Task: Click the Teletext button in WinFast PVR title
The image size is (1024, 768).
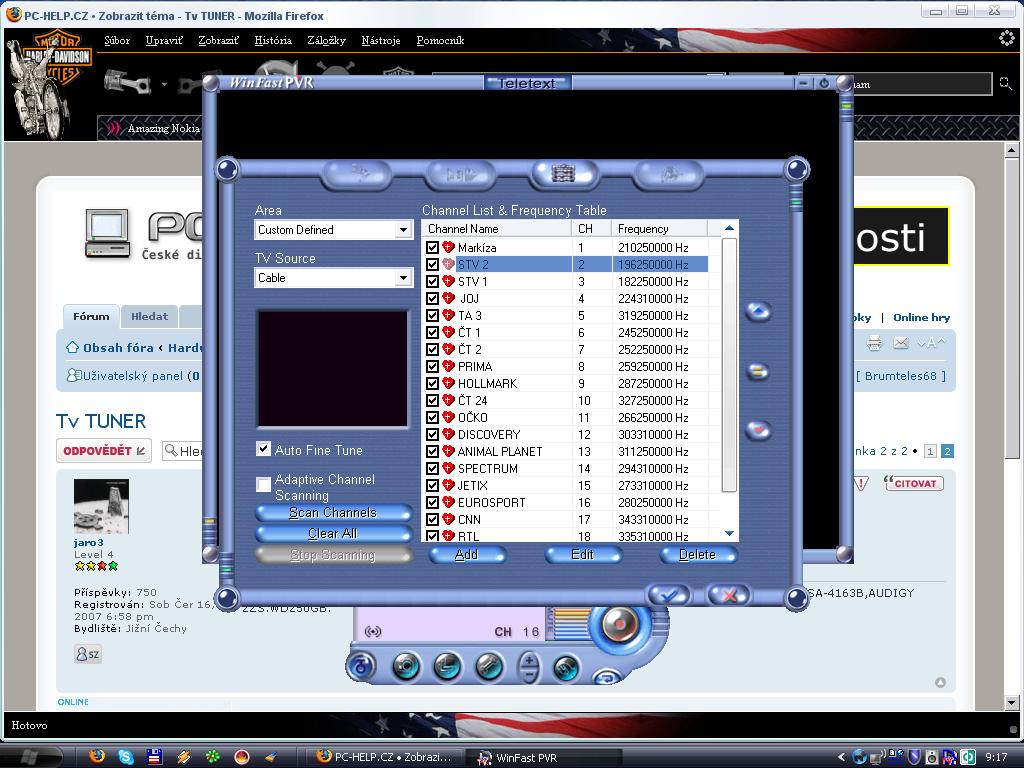Action: 527,83
